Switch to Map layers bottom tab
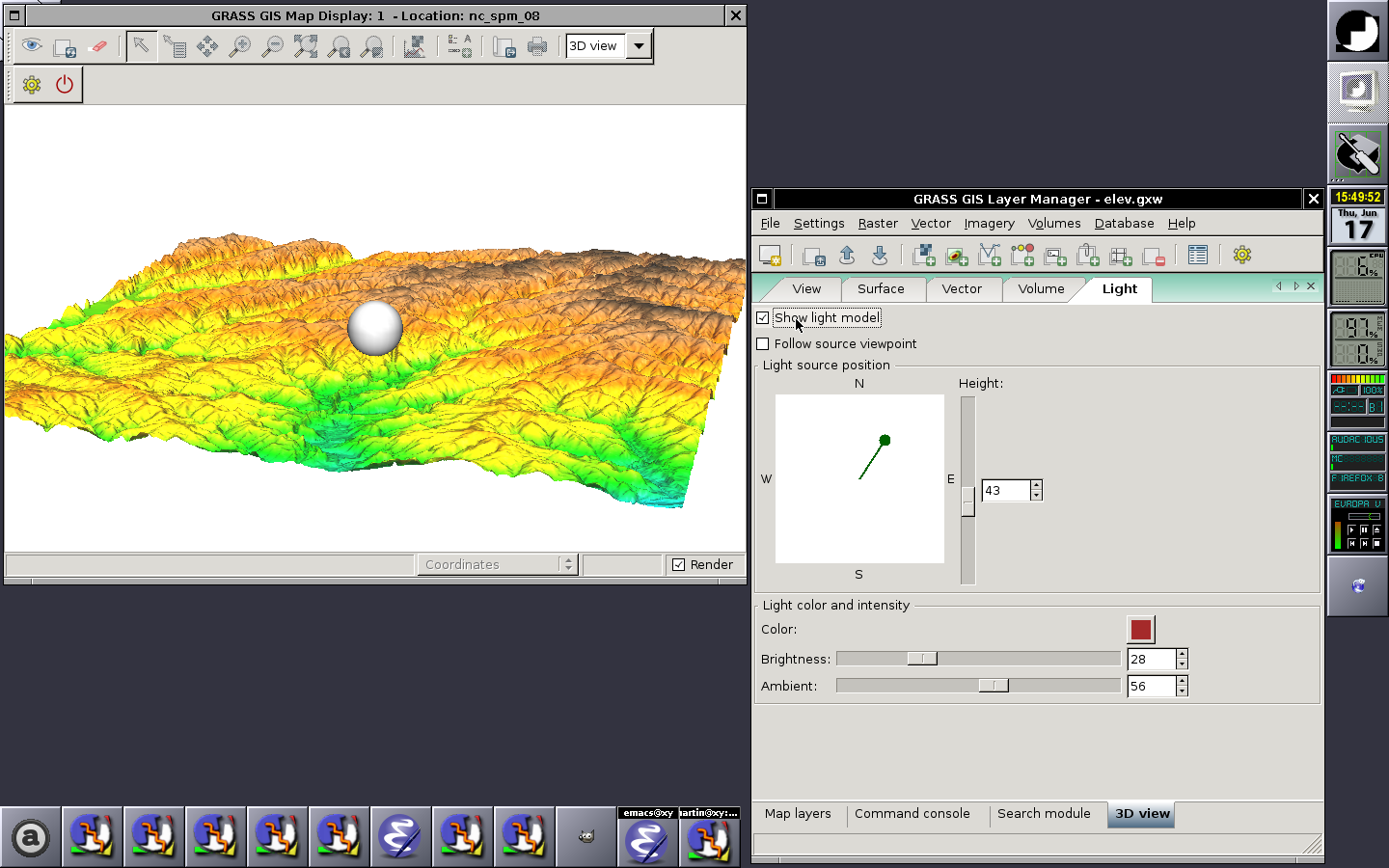The height and width of the screenshot is (868, 1389). (x=798, y=814)
